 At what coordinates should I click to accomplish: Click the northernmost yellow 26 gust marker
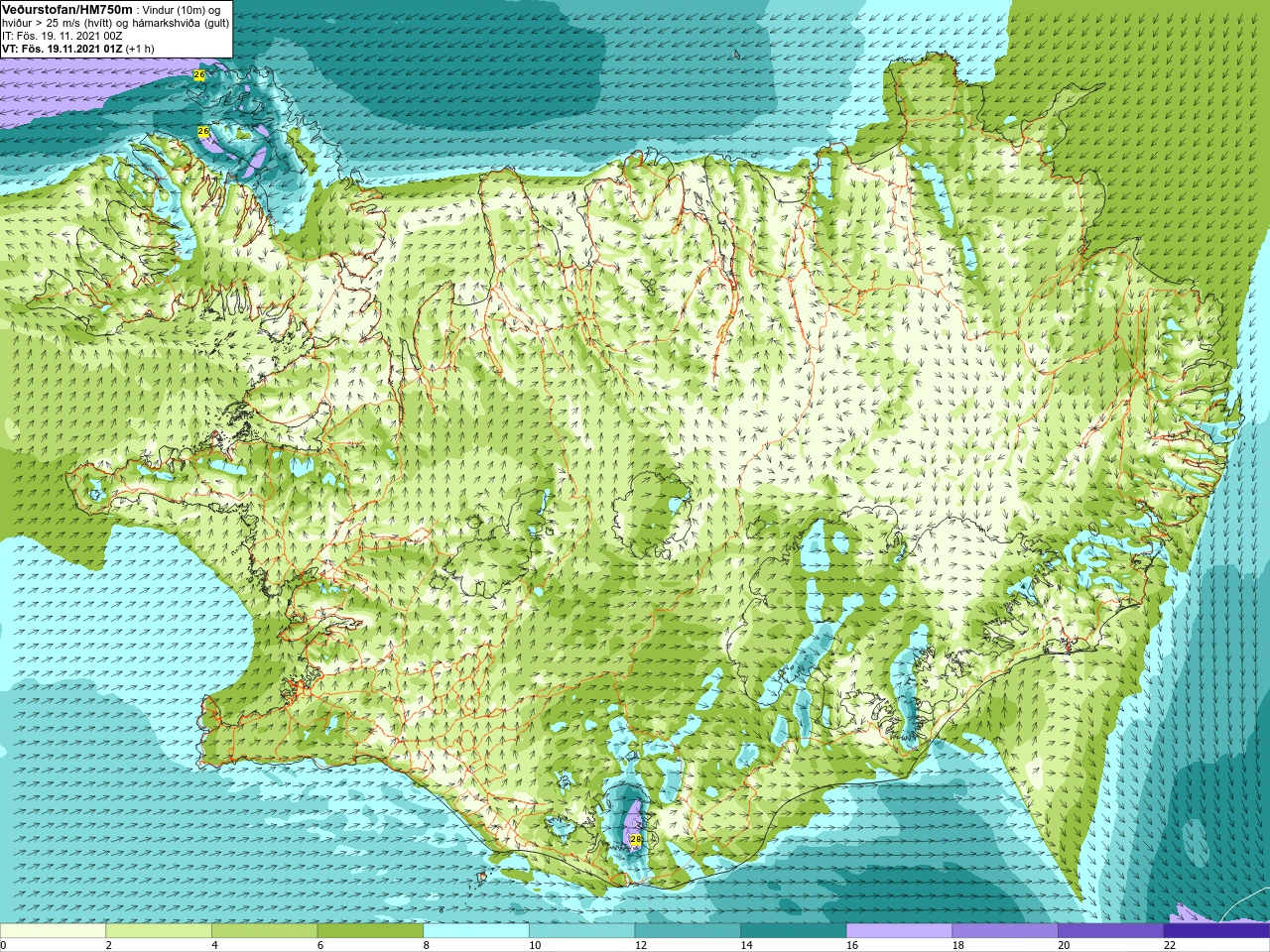click(199, 74)
